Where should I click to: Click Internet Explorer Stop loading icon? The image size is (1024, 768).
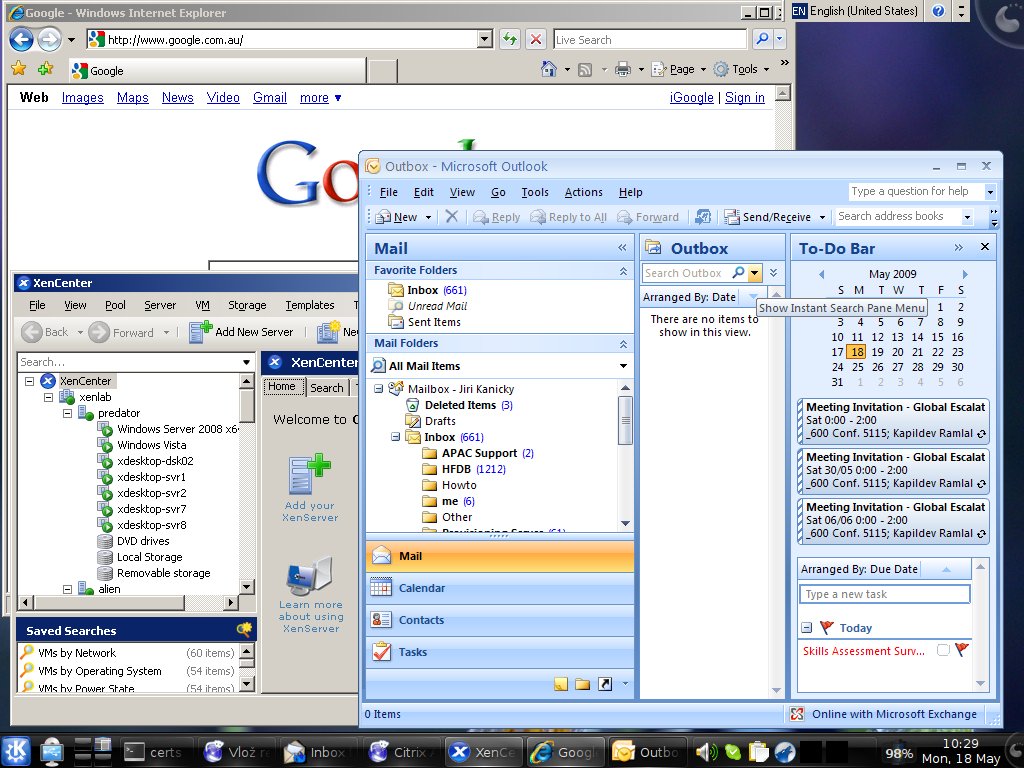(536, 39)
